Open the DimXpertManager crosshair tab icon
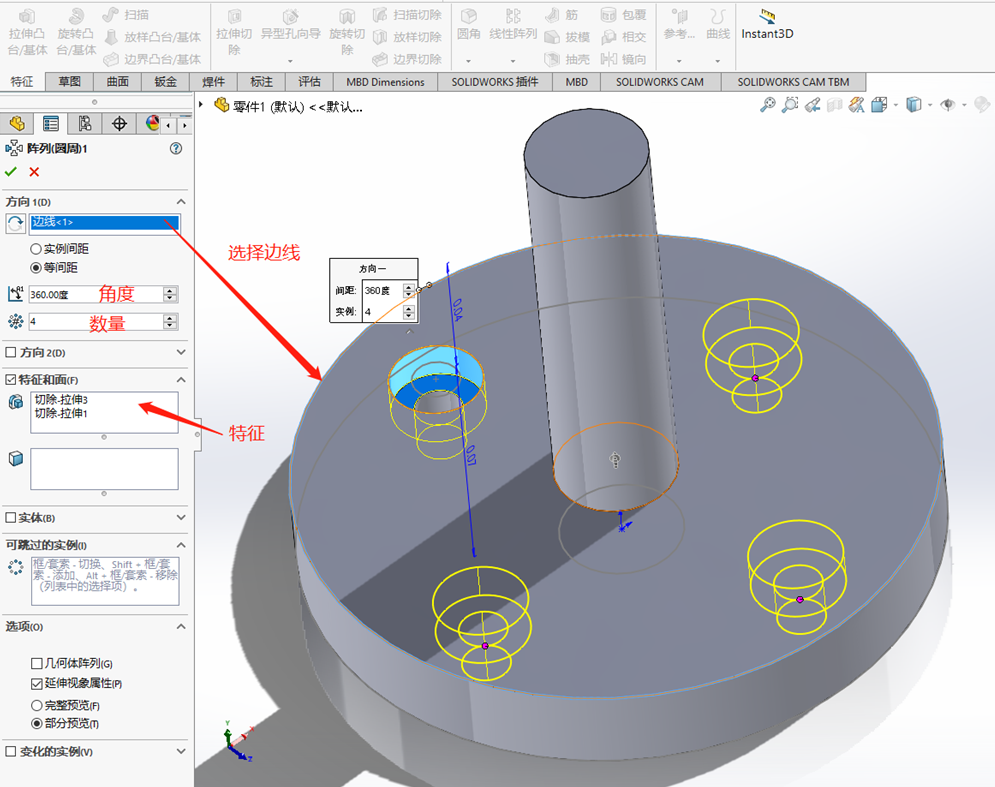Viewport: 995px width, 787px height. 120,123
